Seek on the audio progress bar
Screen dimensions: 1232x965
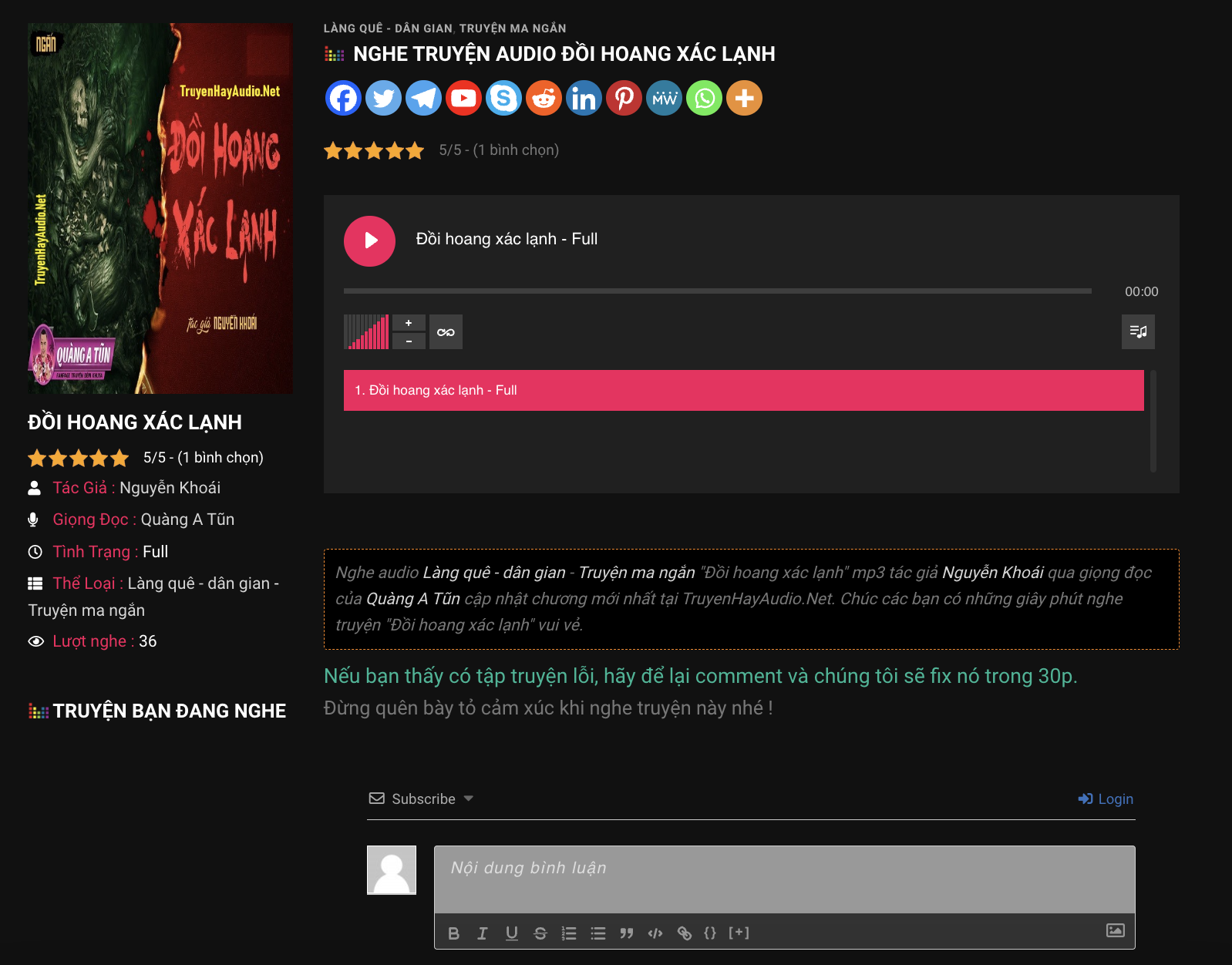point(717,291)
